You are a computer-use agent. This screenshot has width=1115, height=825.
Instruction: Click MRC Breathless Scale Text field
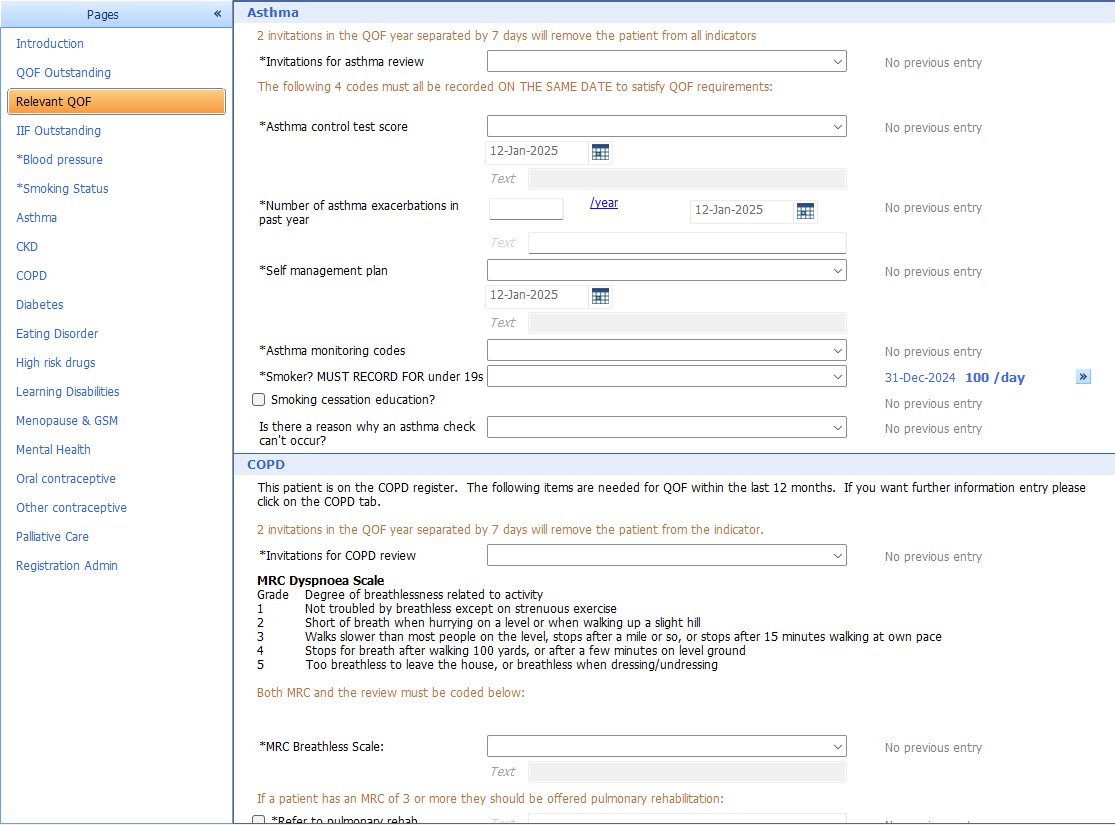(x=687, y=772)
